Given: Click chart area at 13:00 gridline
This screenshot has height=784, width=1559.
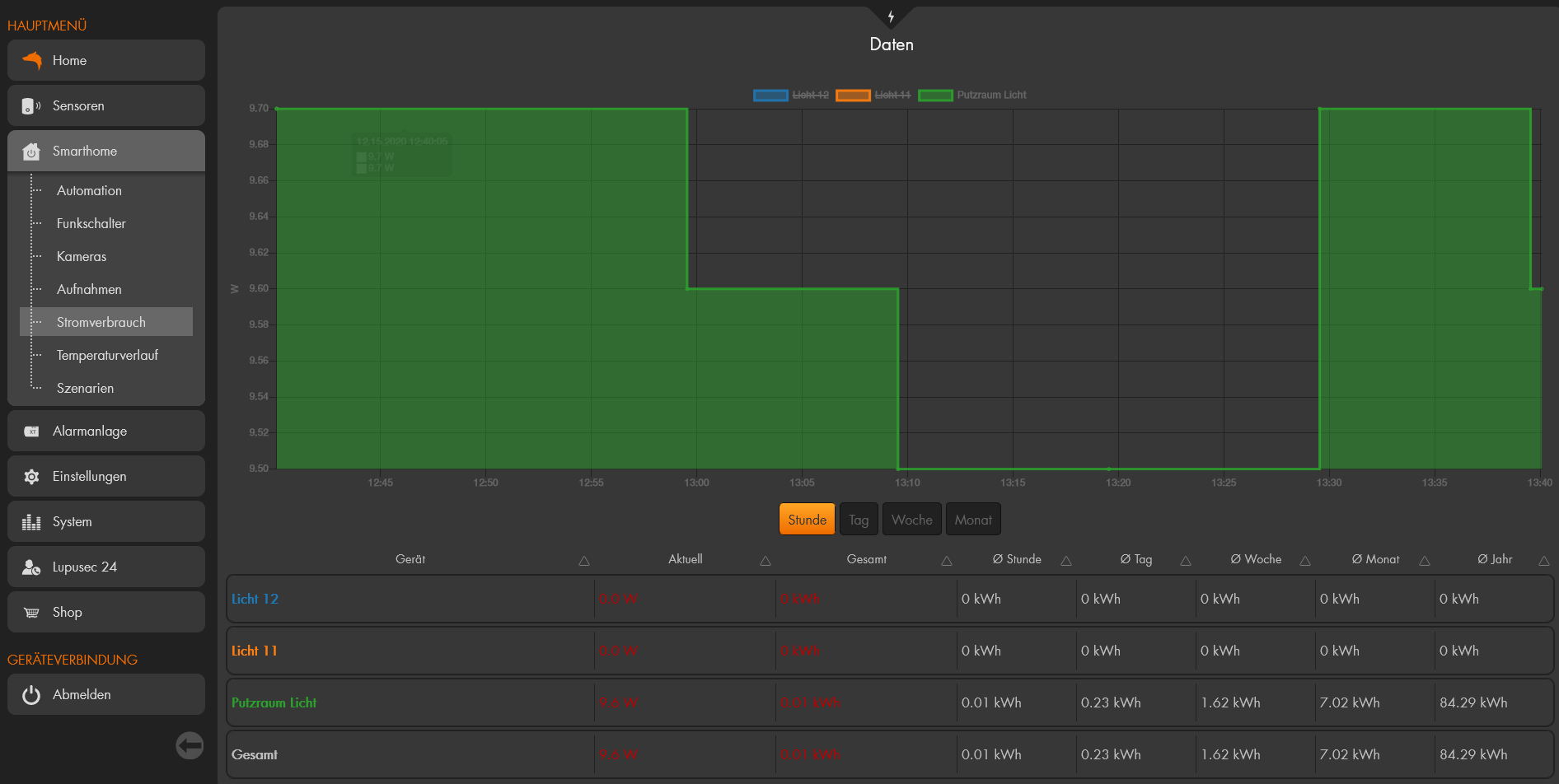Looking at the screenshot, I should pos(696,288).
